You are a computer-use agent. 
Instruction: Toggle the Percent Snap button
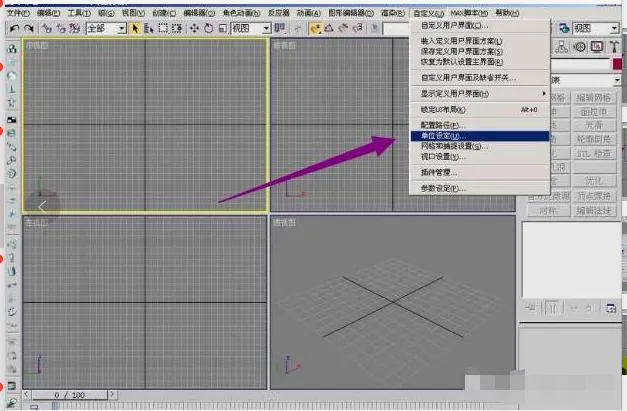pos(343,28)
